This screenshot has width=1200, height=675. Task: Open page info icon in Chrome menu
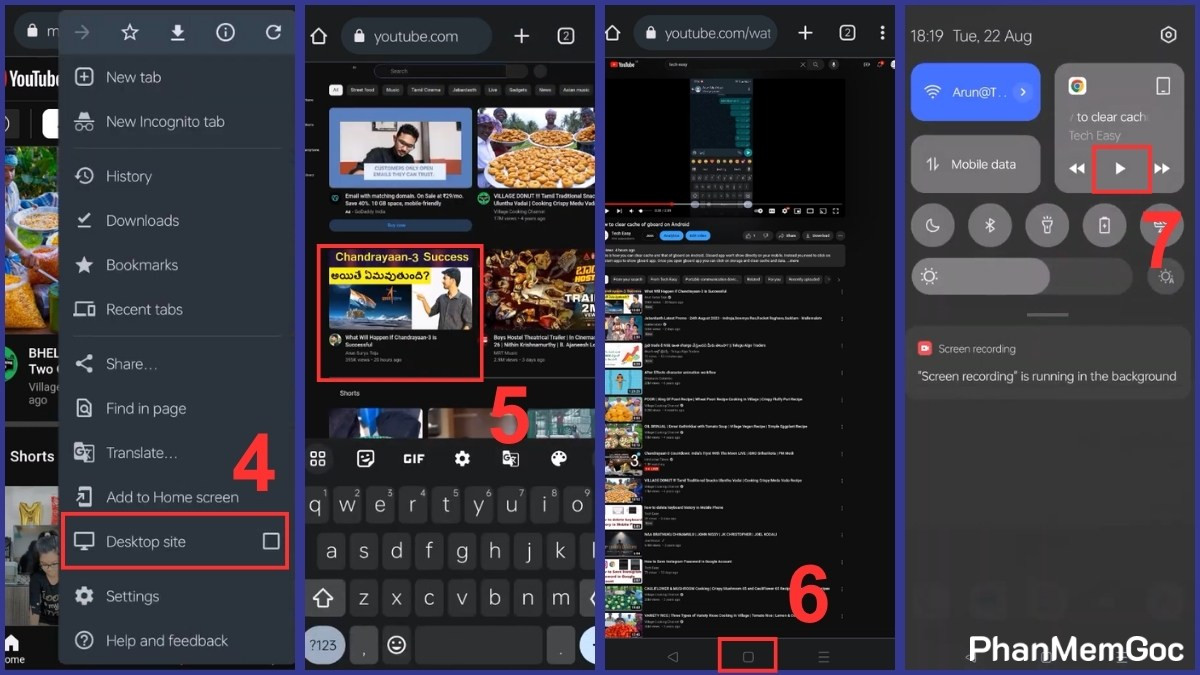coord(225,33)
